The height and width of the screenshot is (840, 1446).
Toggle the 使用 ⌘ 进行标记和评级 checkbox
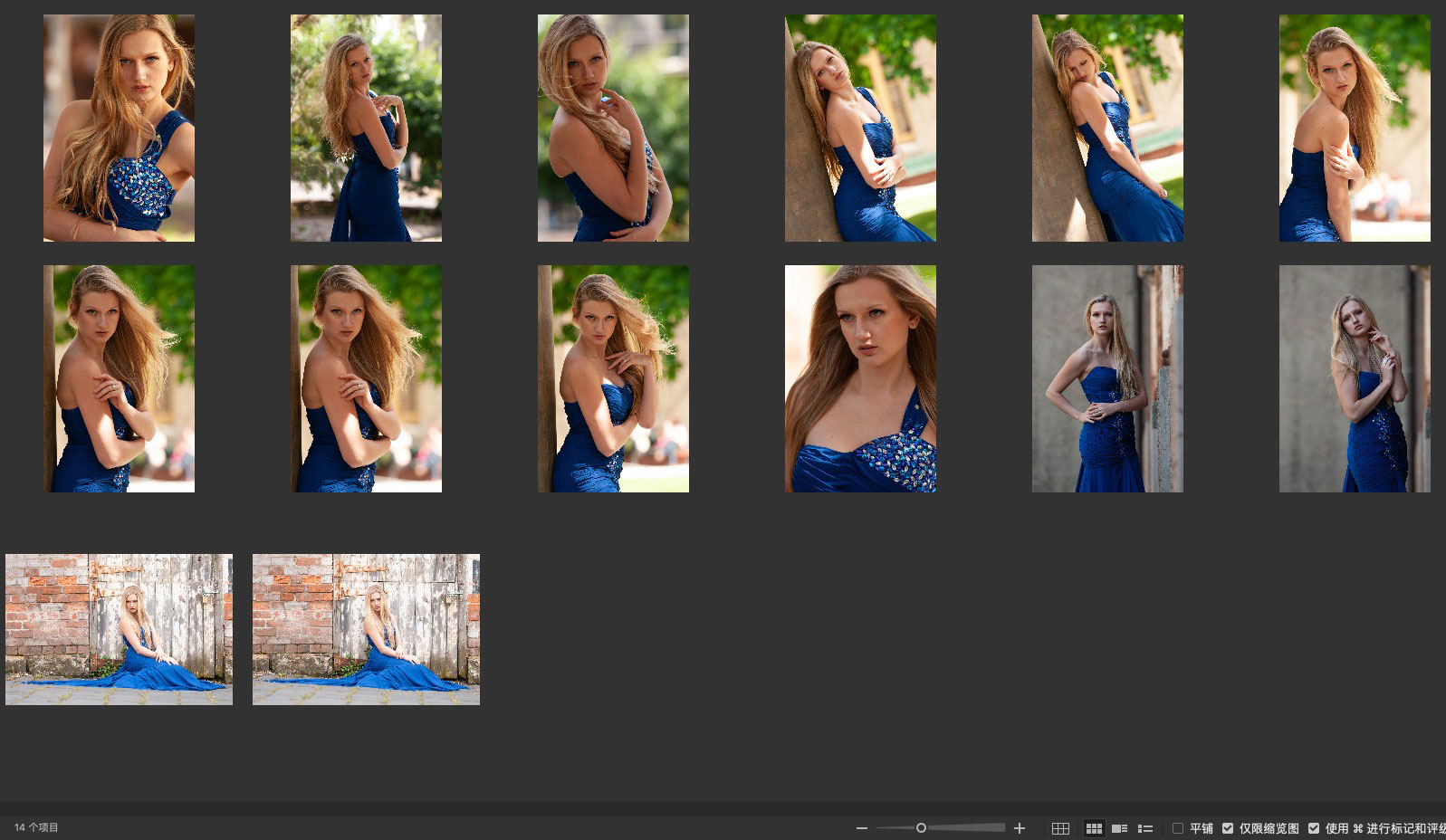(1314, 828)
